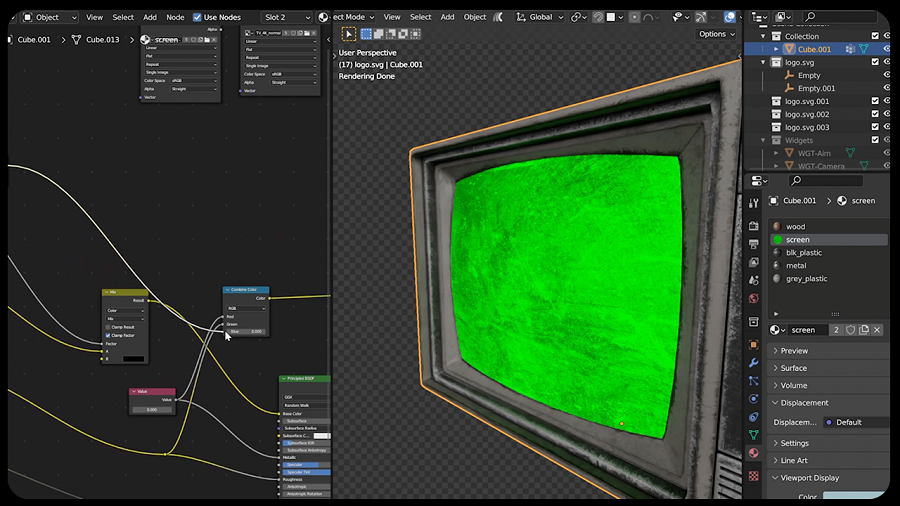Toggle the Use Nodes checkbox
The image size is (900, 506).
pyautogui.click(x=197, y=17)
